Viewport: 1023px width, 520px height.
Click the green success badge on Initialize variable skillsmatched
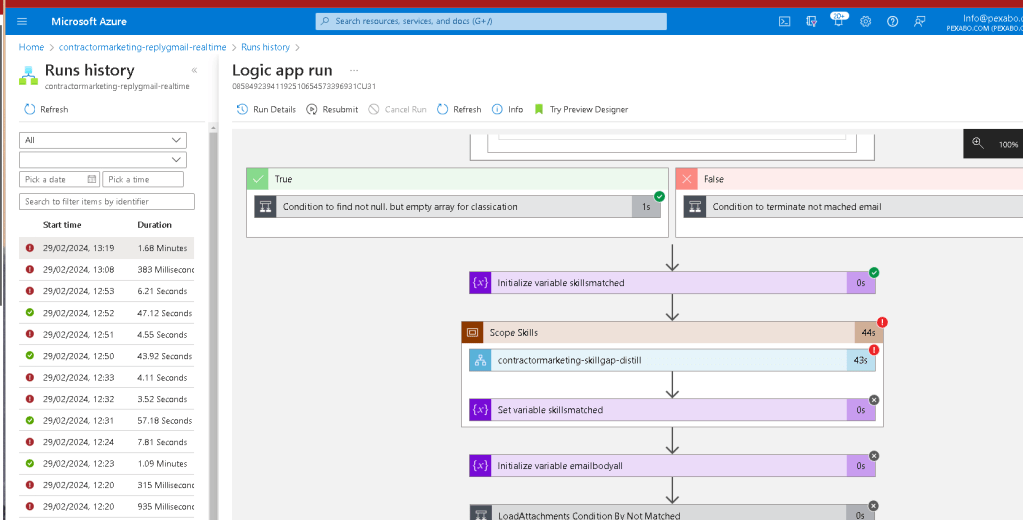click(x=874, y=273)
